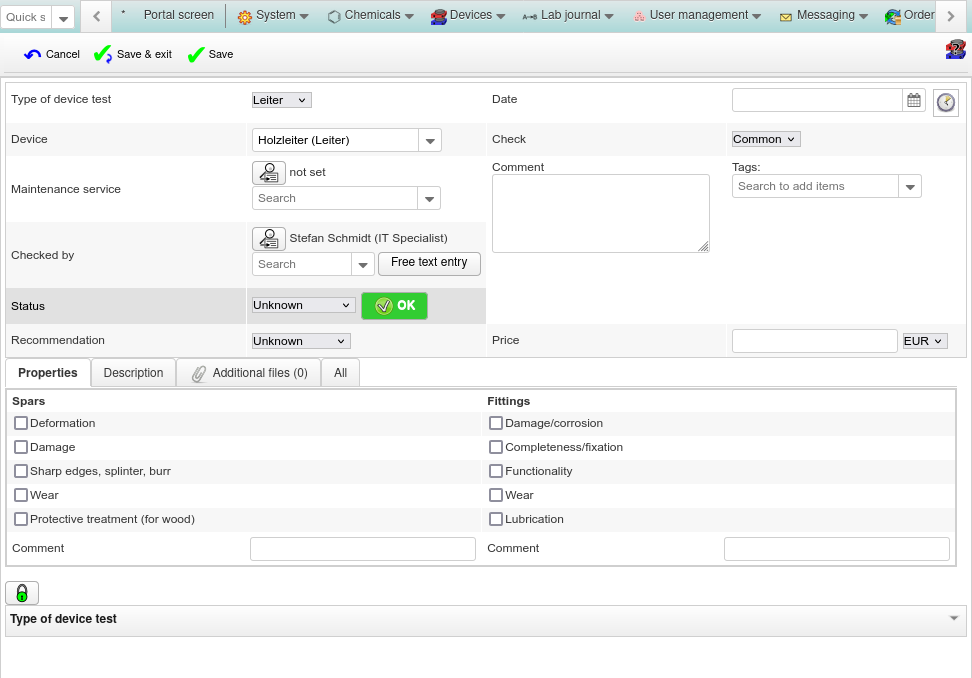Click the person icon for Maintenance service
The image size is (972, 678).
pyautogui.click(x=269, y=173)
